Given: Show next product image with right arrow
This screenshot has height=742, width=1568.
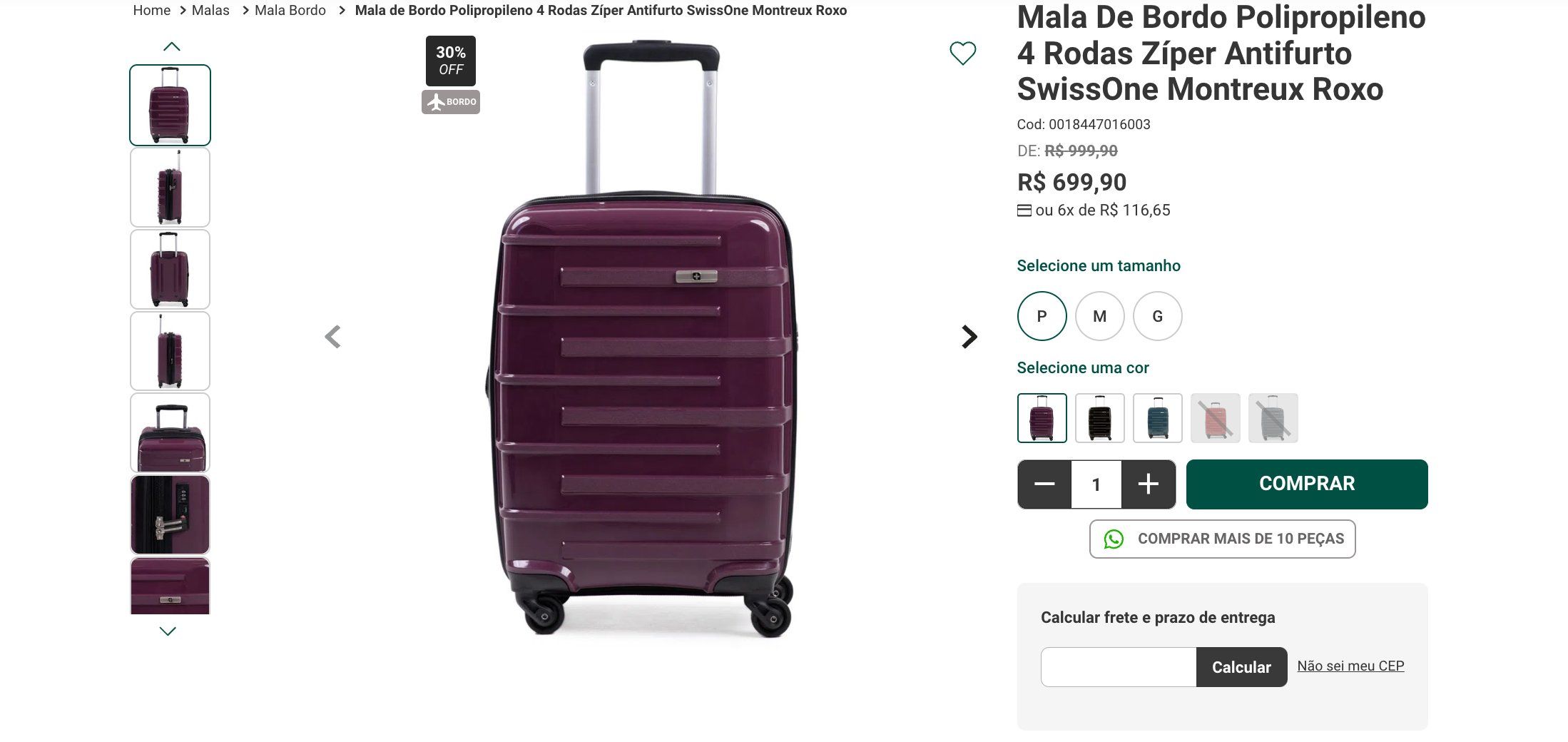Looking at the screenshot, I should pyautogui.click(x=969, y=337).
